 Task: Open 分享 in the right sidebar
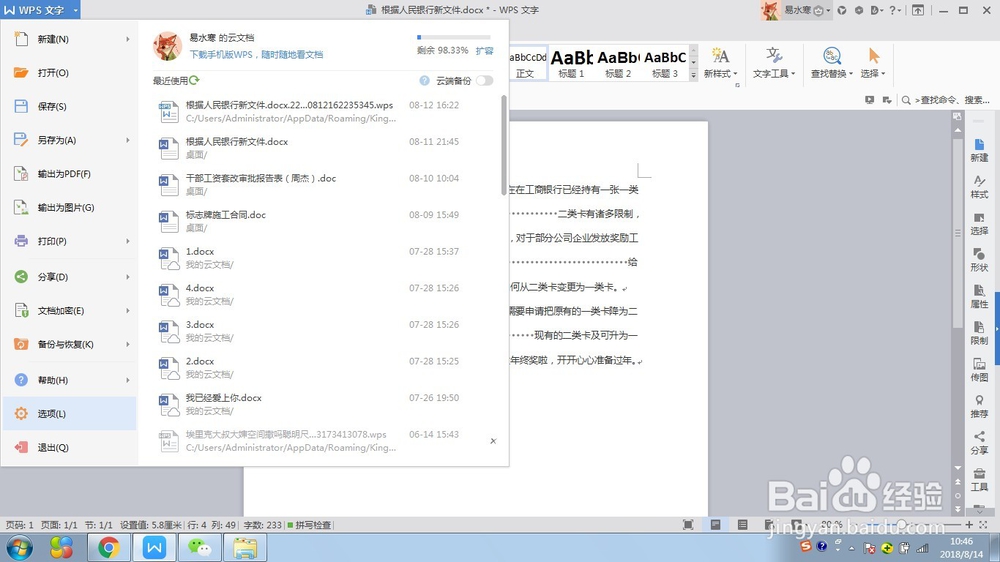click(x=980, y=443)
